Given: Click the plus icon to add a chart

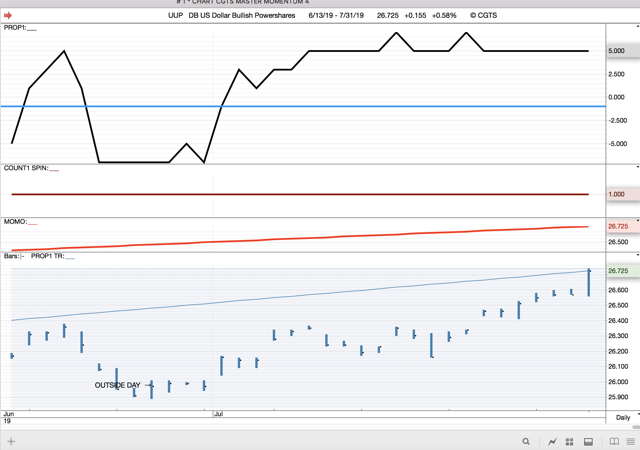Looking at the screenshot, I should pos(11,441).
